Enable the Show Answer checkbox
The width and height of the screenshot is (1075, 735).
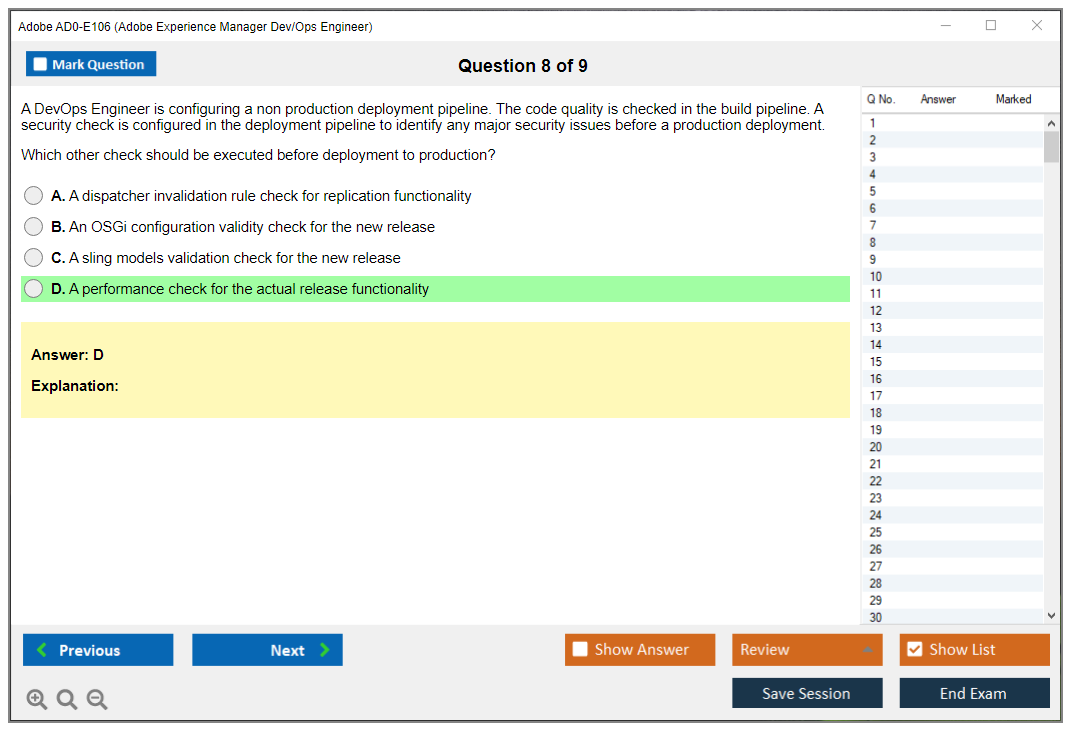point(580,650)
